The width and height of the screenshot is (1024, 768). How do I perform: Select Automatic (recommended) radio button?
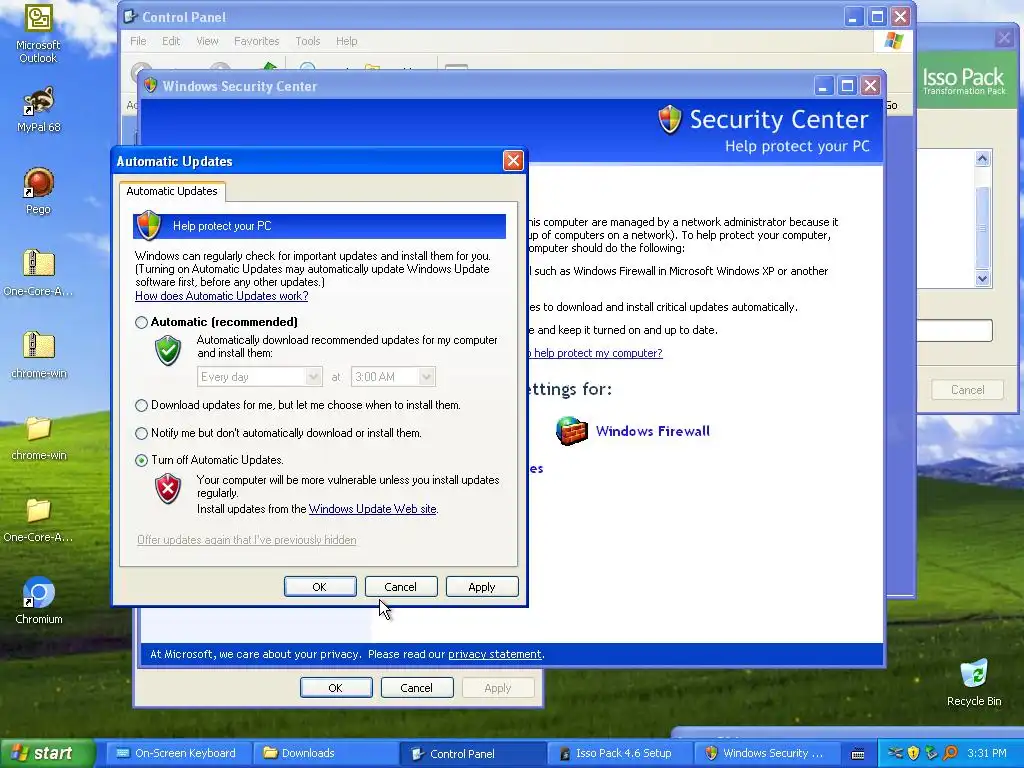point(141,323)
